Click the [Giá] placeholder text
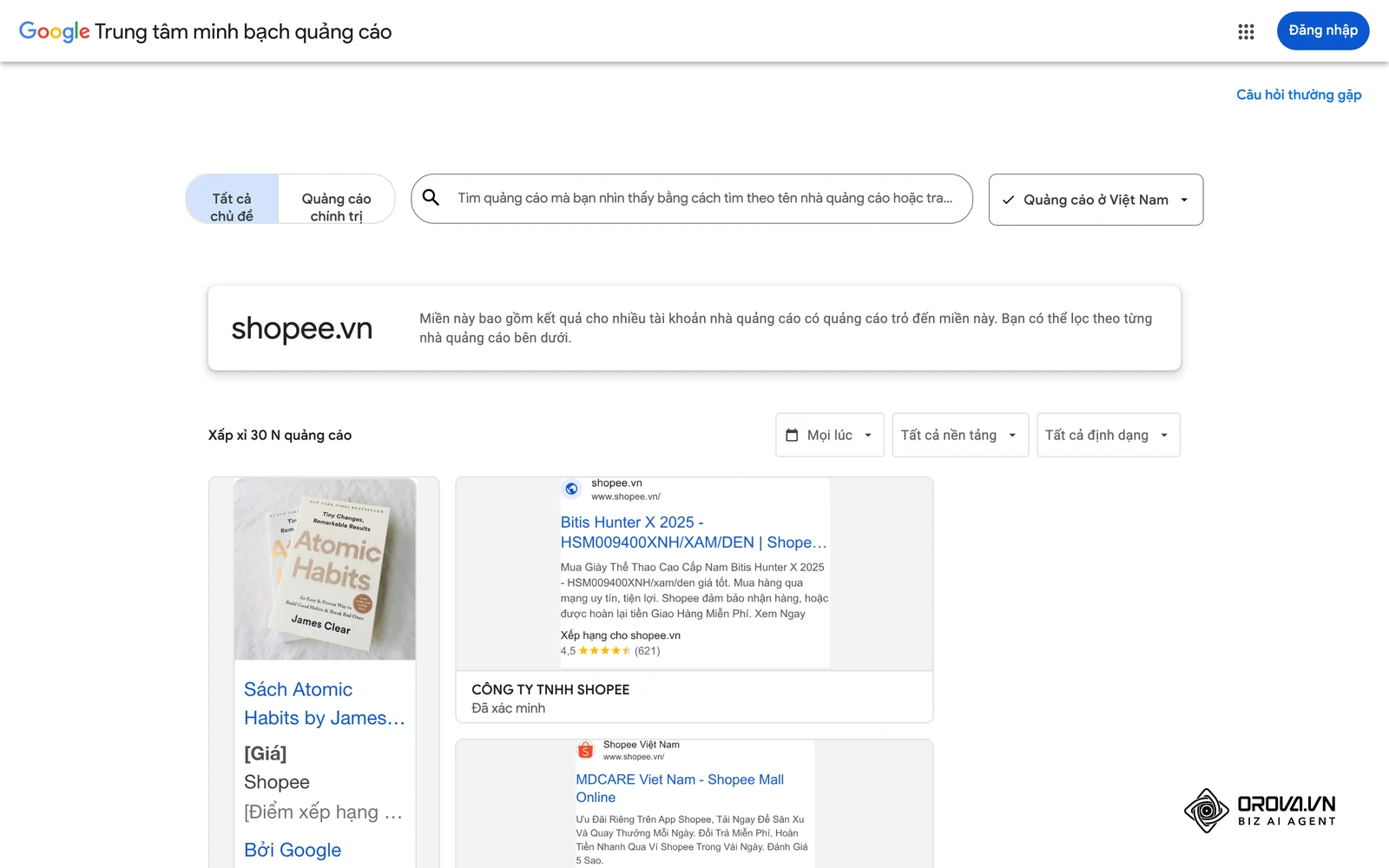1389x868 pixels. [x=265, y=753]
